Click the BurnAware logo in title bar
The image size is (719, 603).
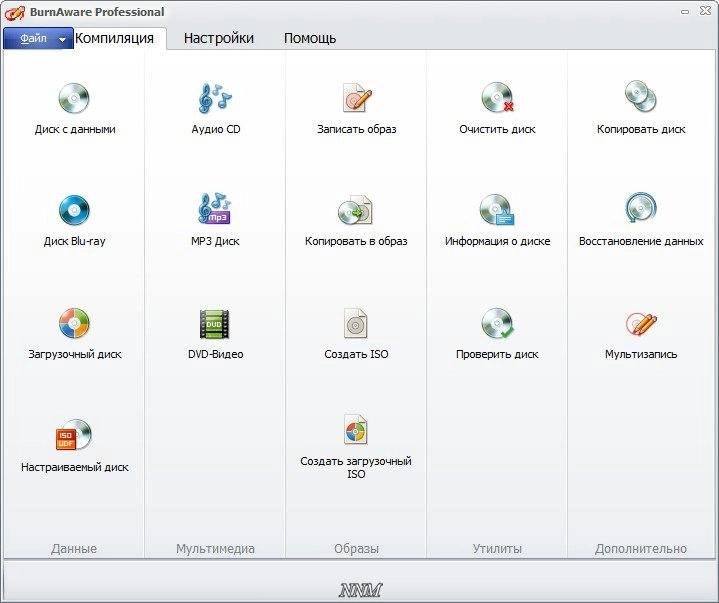15,12
